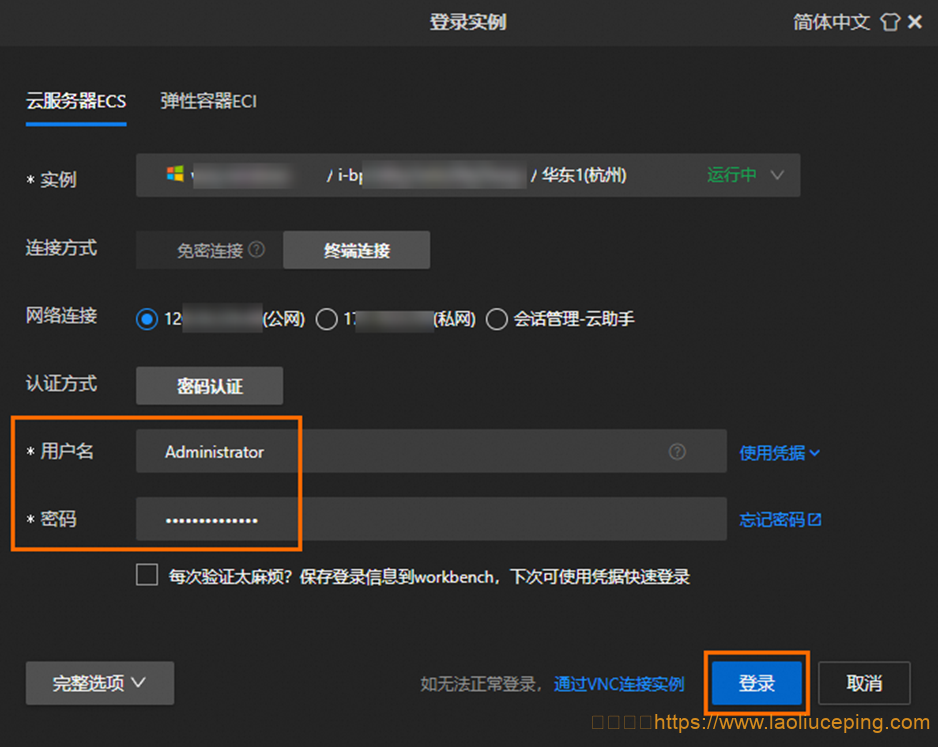This screenshot has height=747, width=938.
Task: Select the 私网 network radio button
Action: point(326,318)
